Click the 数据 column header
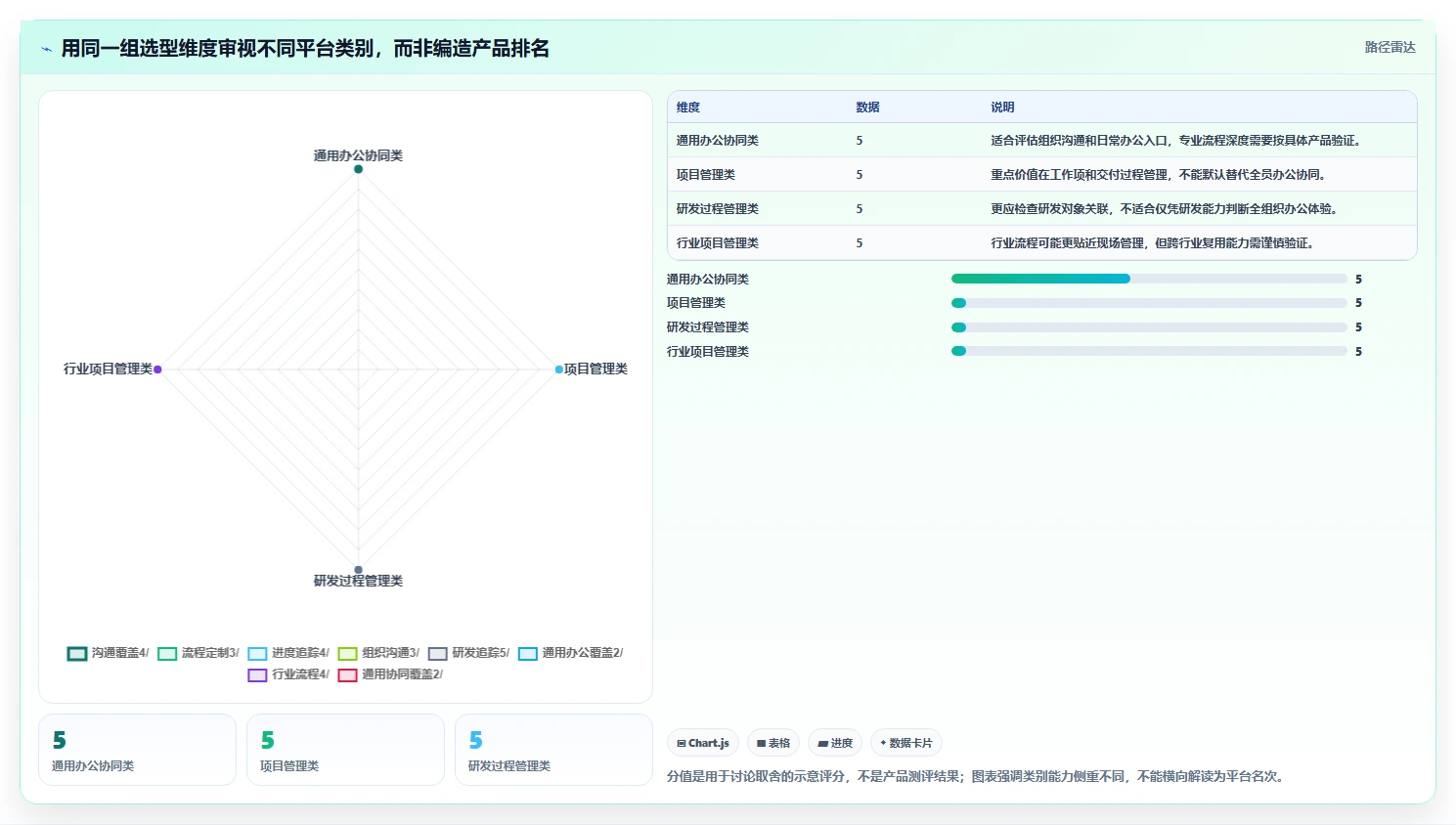 point(867,108)
